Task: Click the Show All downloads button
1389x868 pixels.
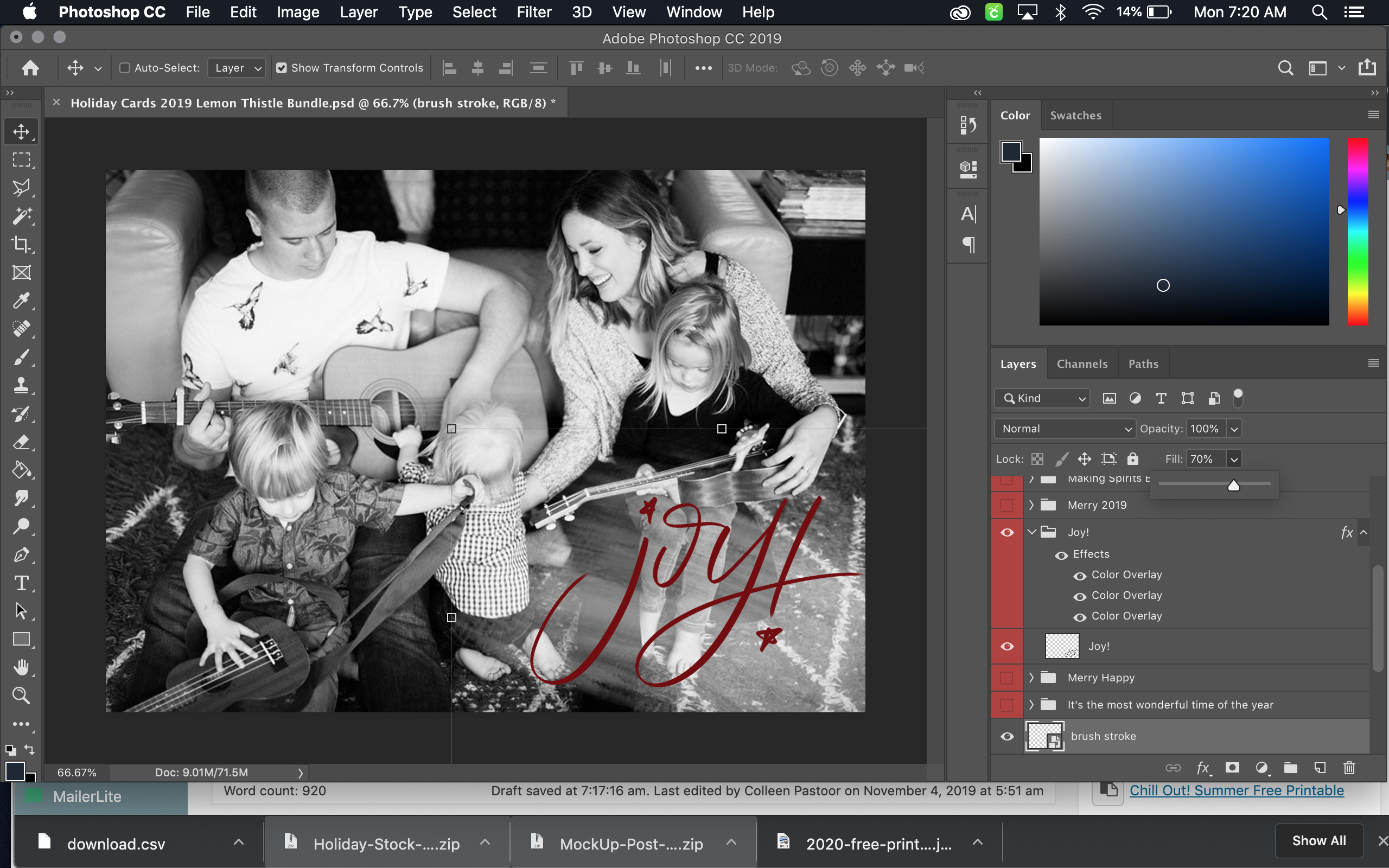Action: click(x=1318, y=840)
